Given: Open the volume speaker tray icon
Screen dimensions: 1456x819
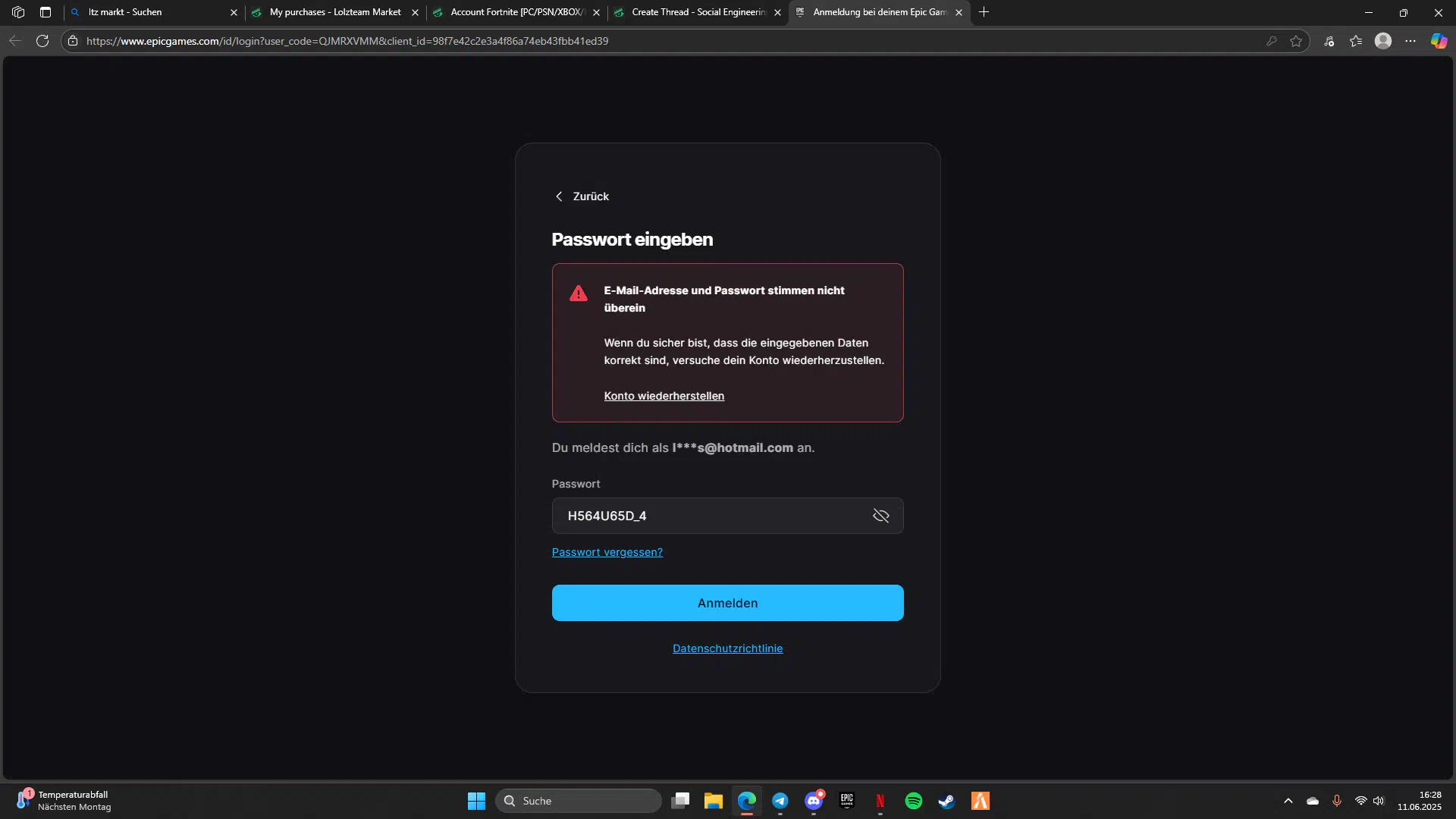Looking at the screenshot, I should pyautogui.click(x=1379, y=801).
